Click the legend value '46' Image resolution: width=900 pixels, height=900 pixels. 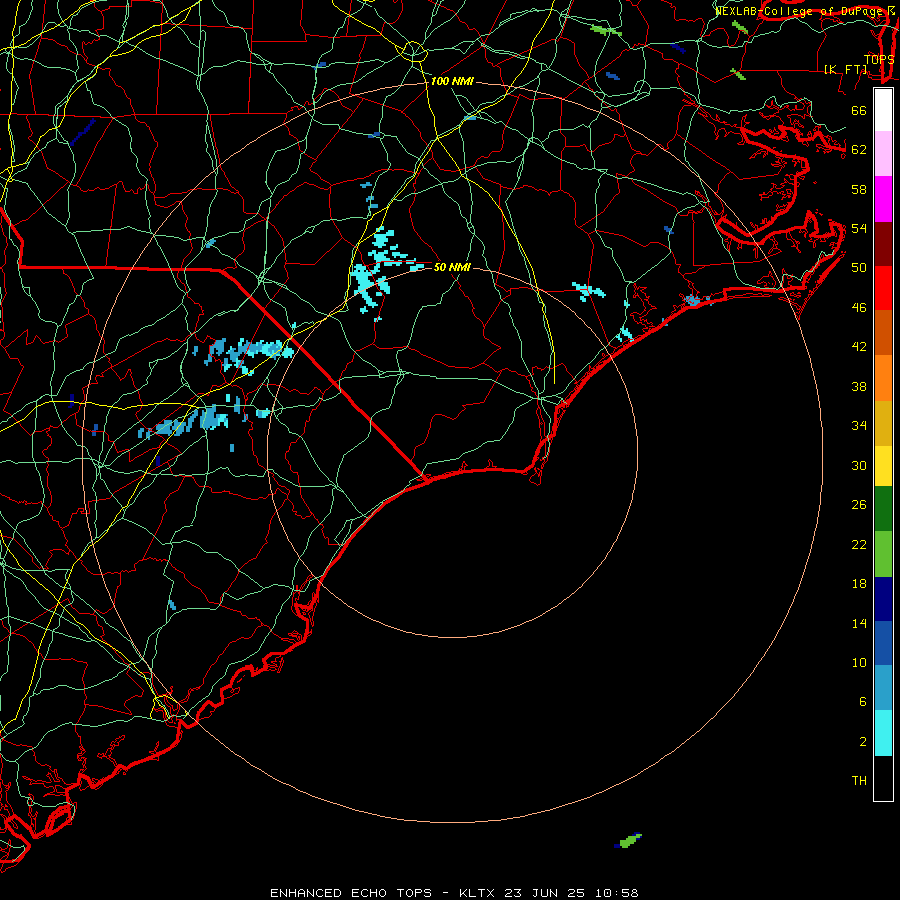(x=859, y=308)
